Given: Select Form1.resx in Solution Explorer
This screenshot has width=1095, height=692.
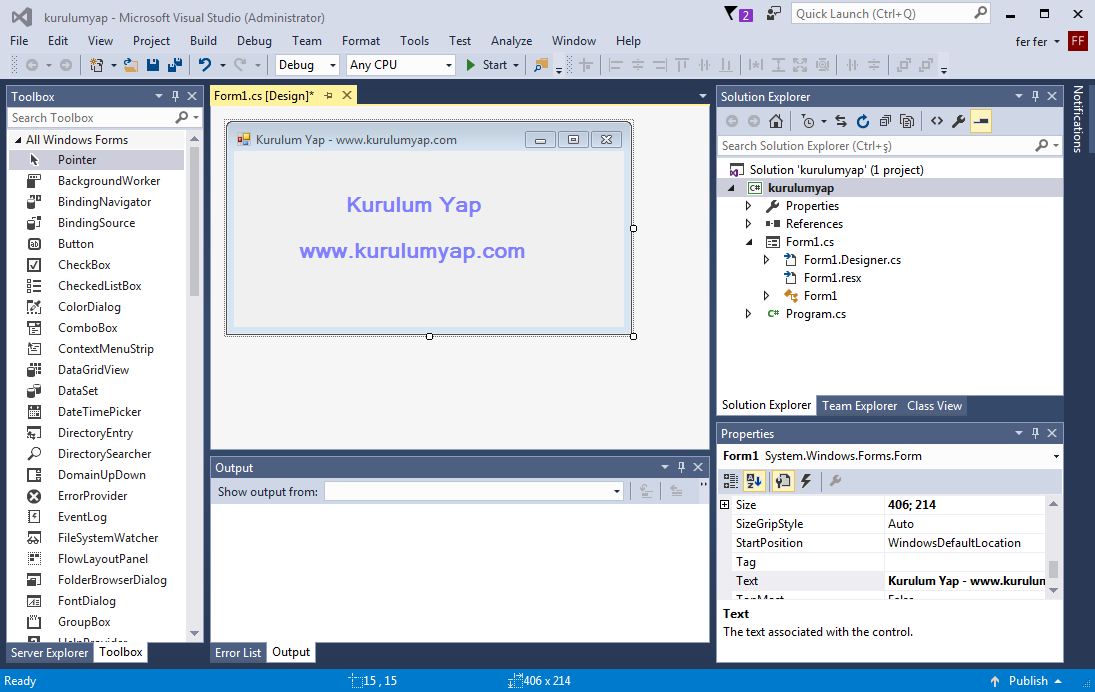Looking at the screenshot, I should [x=832, y=278].
